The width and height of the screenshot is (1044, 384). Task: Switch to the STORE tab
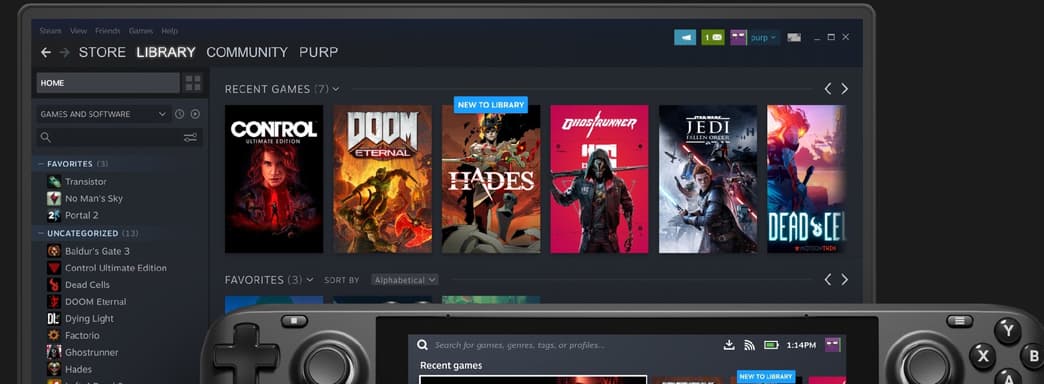click(x=102, y=53)
